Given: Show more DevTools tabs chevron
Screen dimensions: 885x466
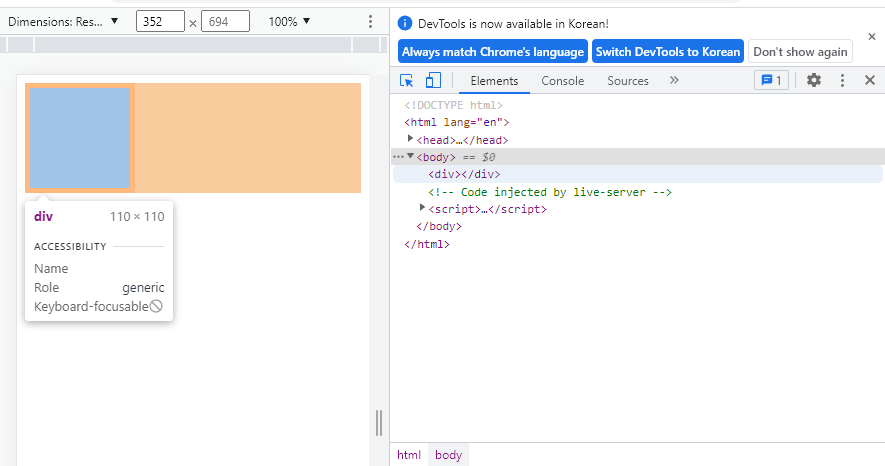Looking at the screenshot, I should tap(674, 80).
